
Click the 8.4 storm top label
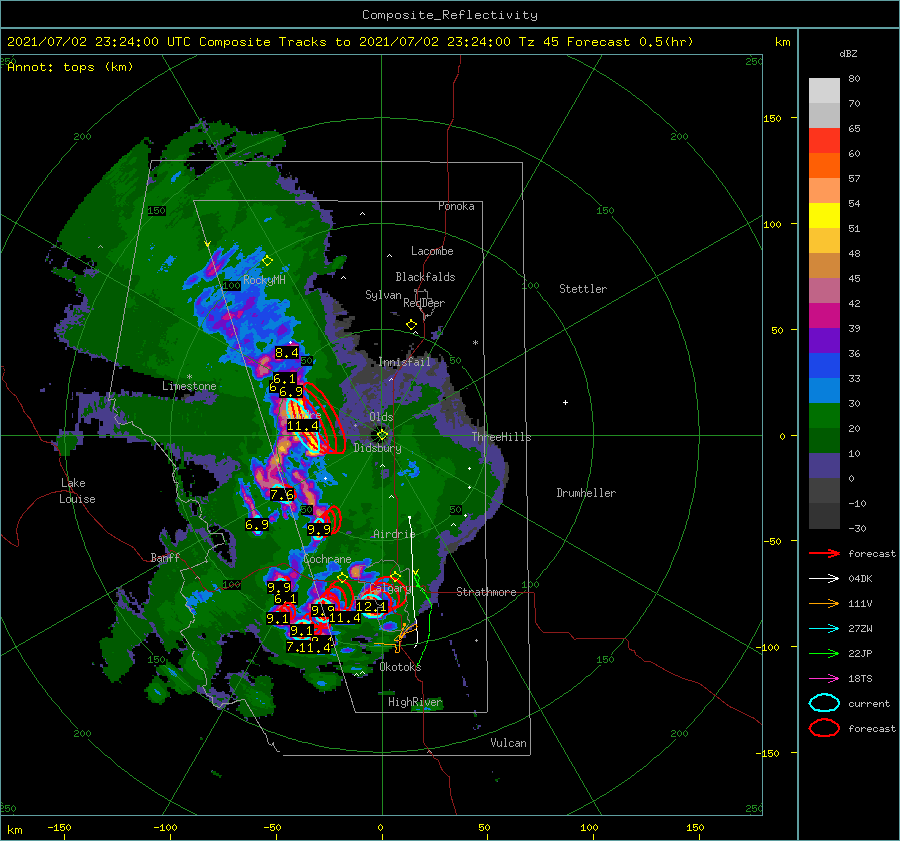click(x=286, y=352)
